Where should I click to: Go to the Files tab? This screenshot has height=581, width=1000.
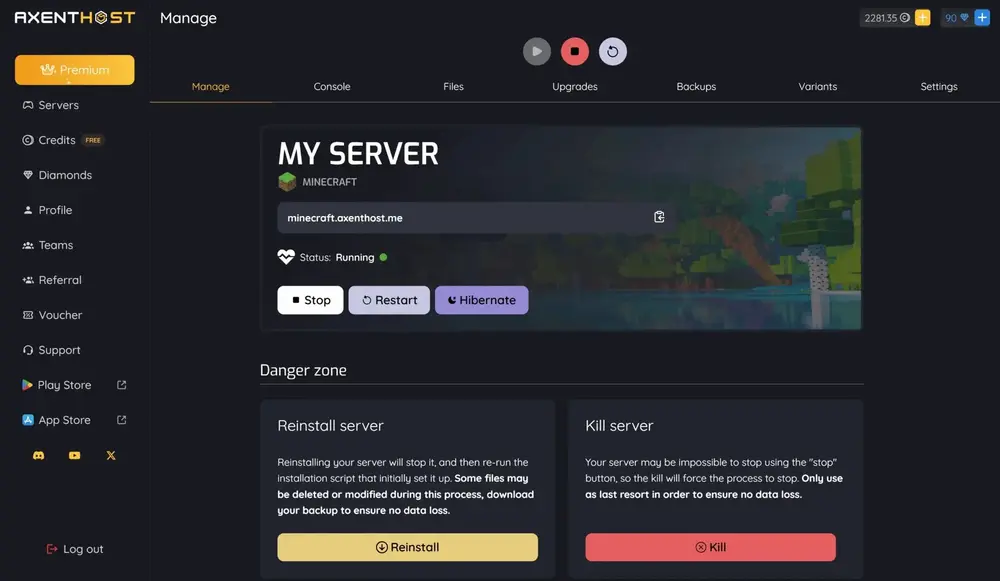pyautogui.click(x=453, y=86)
